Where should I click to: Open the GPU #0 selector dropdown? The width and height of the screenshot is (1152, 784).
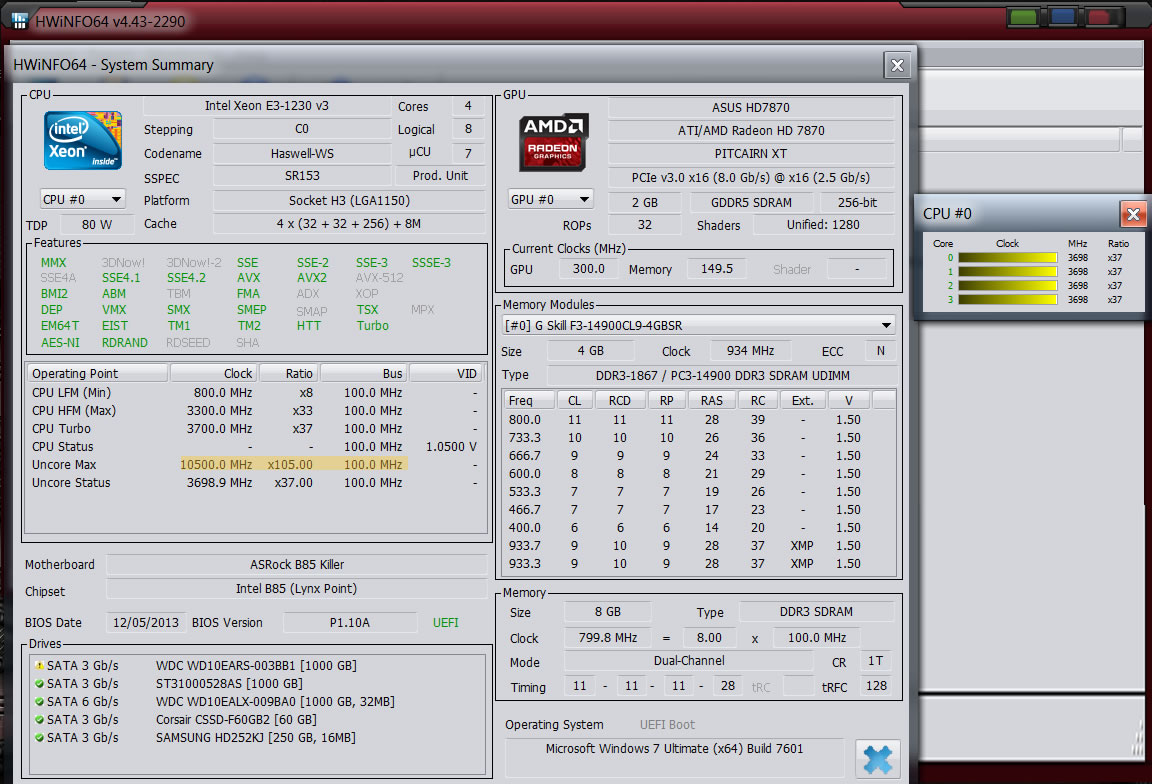click(x=550, y=199)
